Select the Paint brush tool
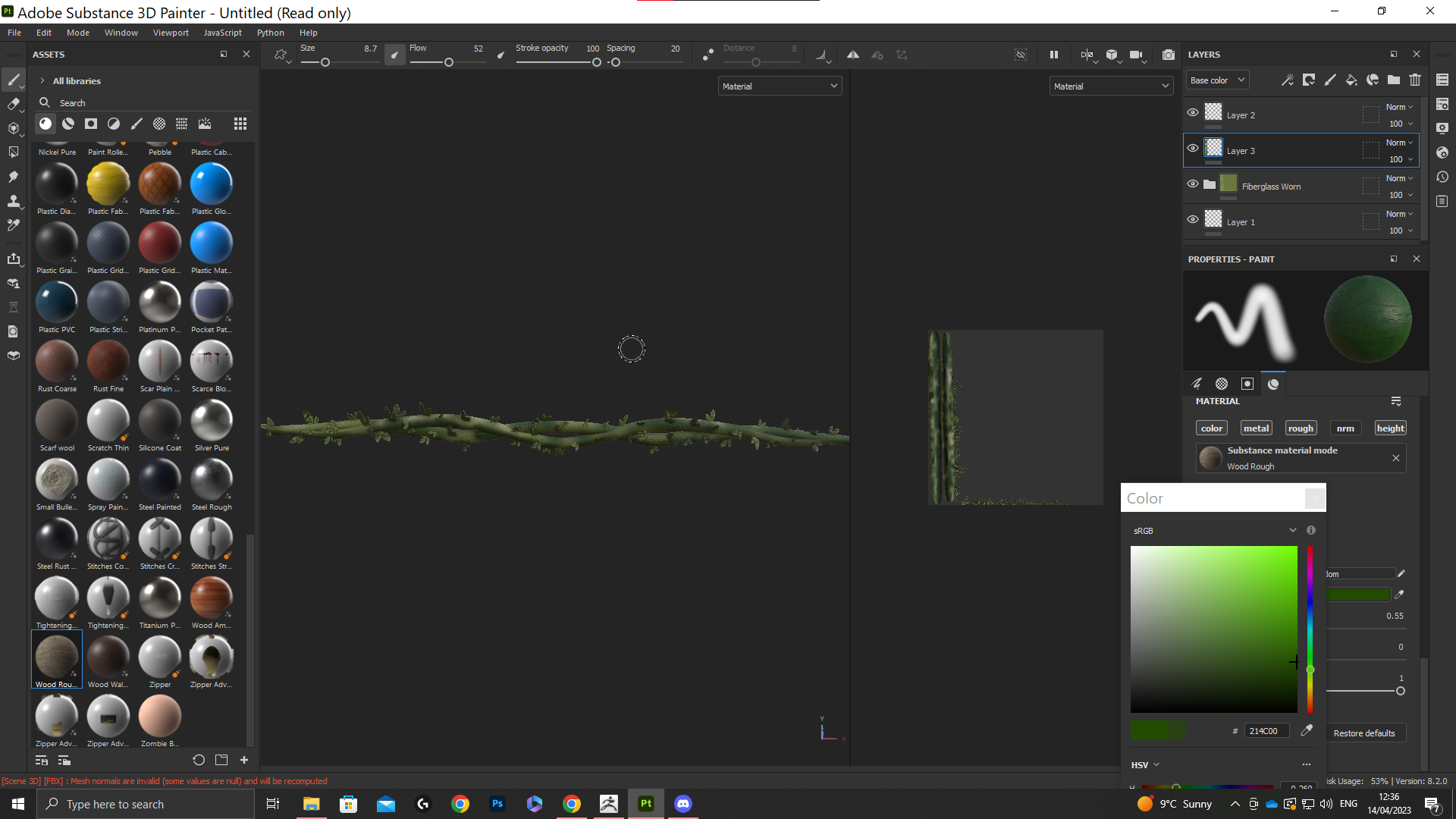 tap(14, 80)
